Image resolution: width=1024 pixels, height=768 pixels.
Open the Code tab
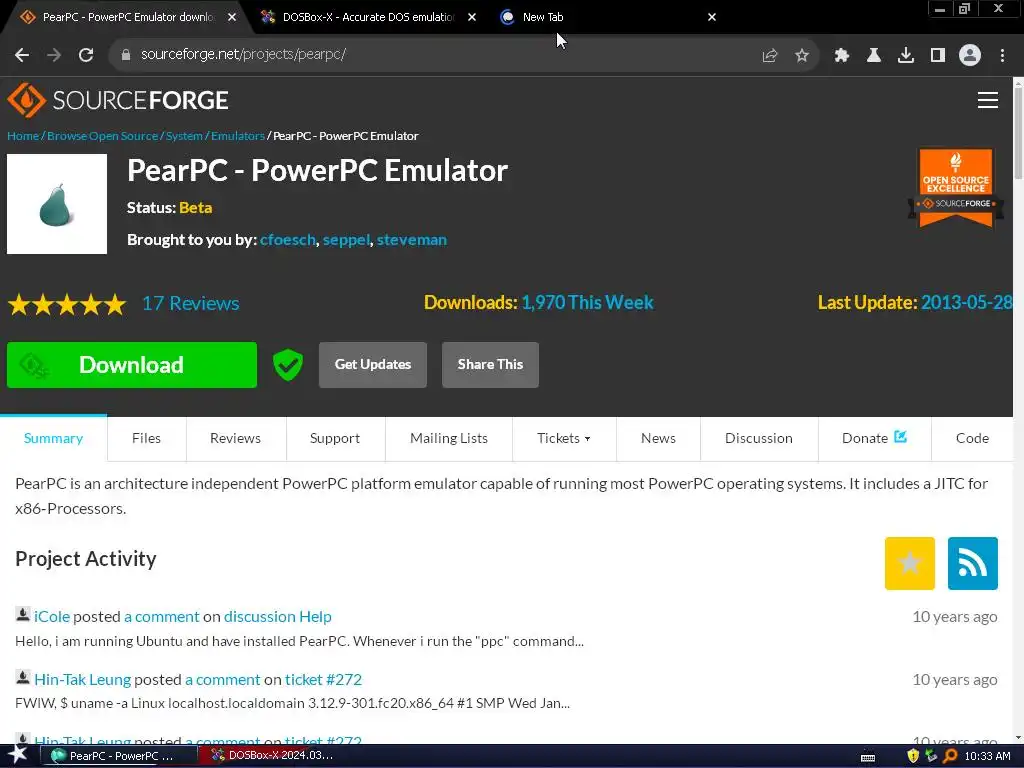(x=972, y=438)
